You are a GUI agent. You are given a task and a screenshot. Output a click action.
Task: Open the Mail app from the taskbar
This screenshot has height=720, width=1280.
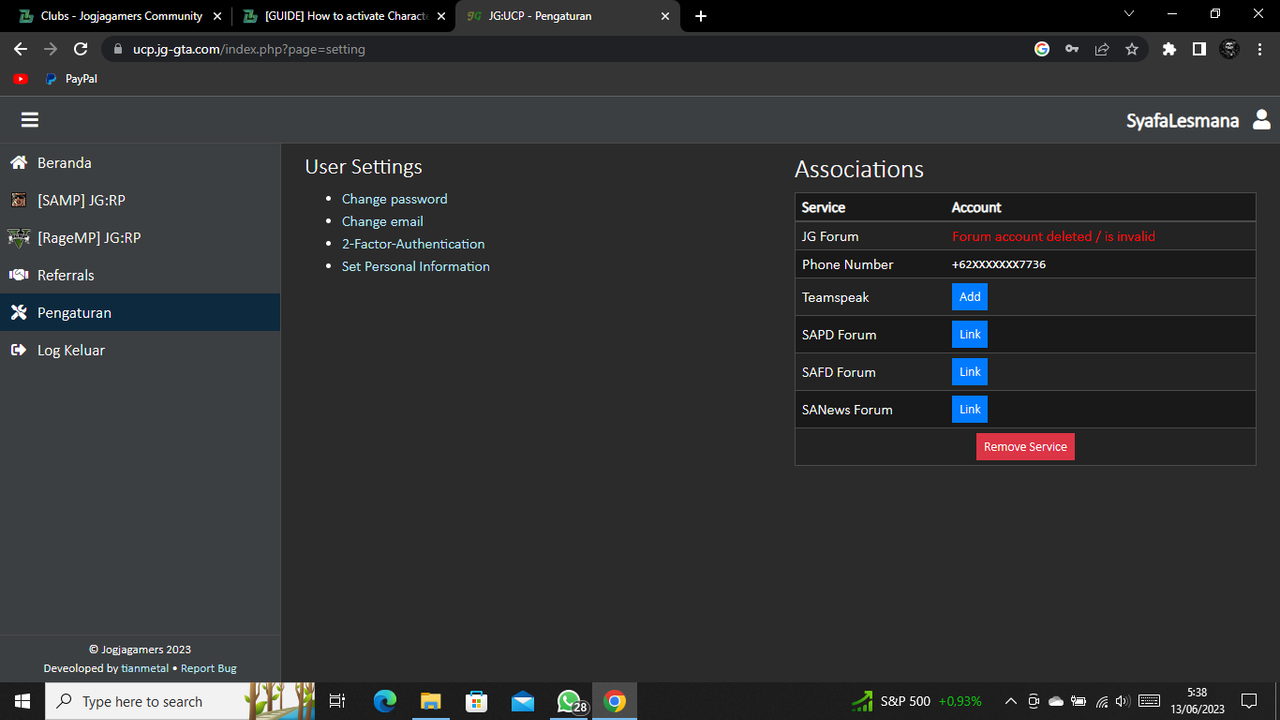pyautogui.click(x=522, y=701)
